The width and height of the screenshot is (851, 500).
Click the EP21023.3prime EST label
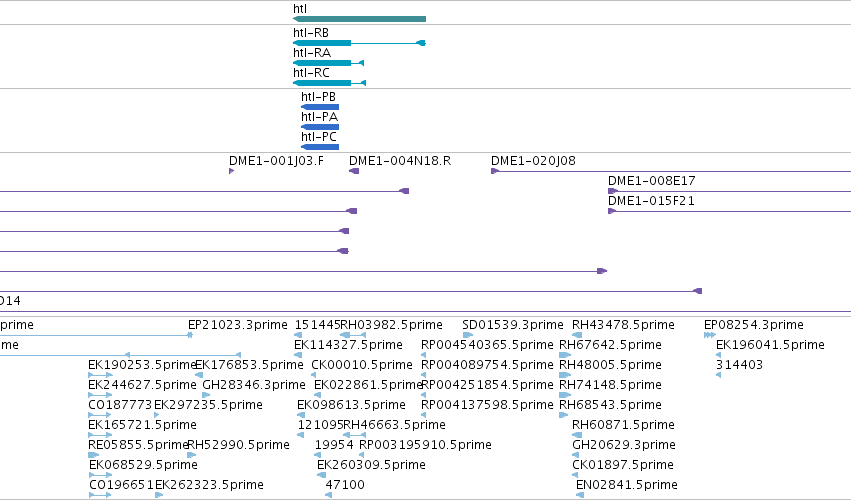pyautogui.click(x=238, y=325)
